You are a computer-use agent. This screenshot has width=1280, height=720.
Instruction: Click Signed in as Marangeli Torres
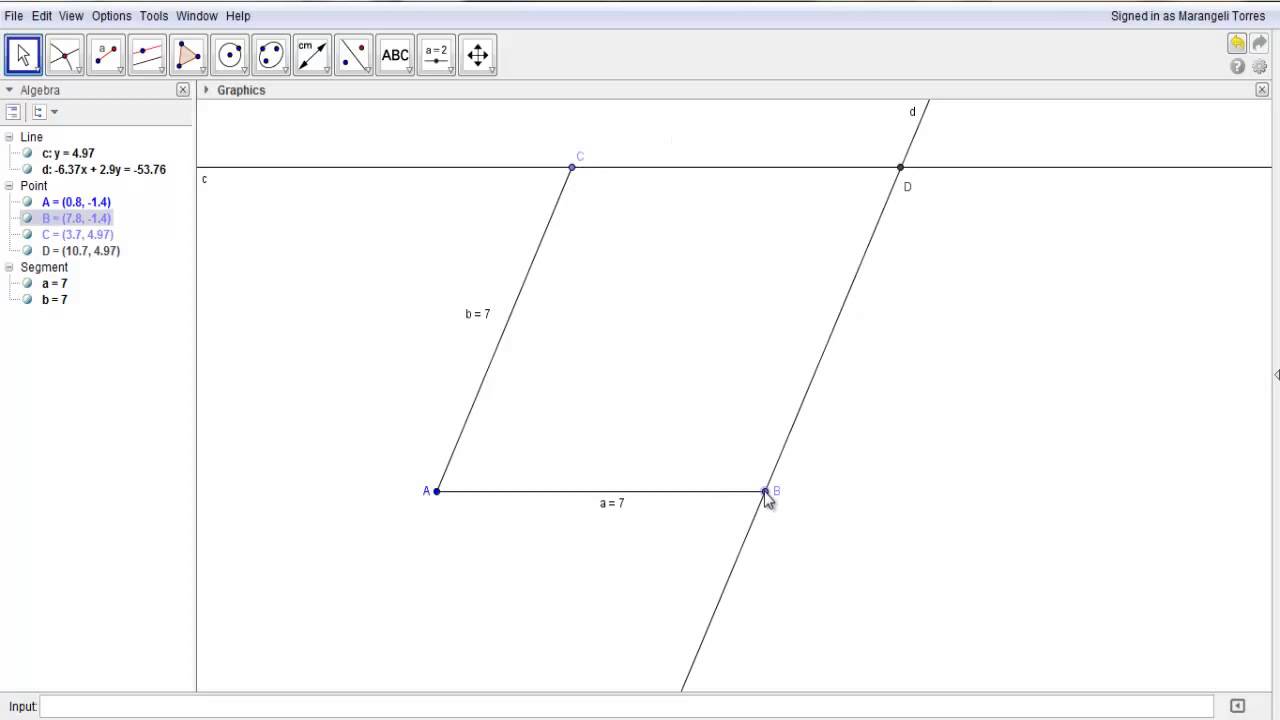(1188, 16)
